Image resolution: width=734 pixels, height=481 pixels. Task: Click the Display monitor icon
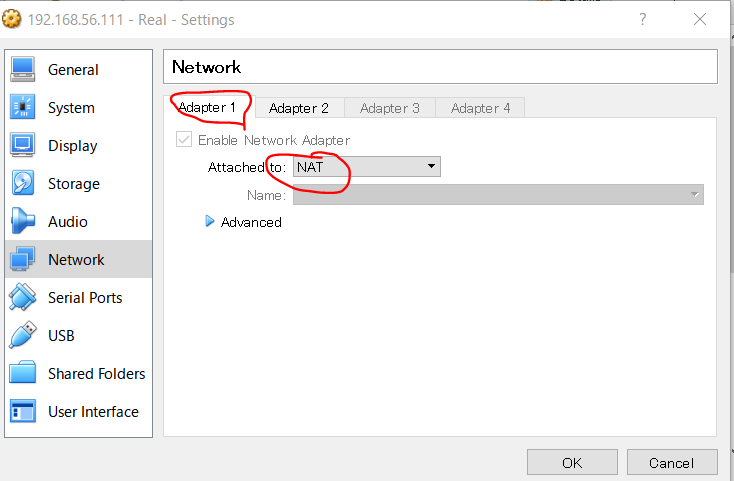pyautogui.click(x=23, y=145)
